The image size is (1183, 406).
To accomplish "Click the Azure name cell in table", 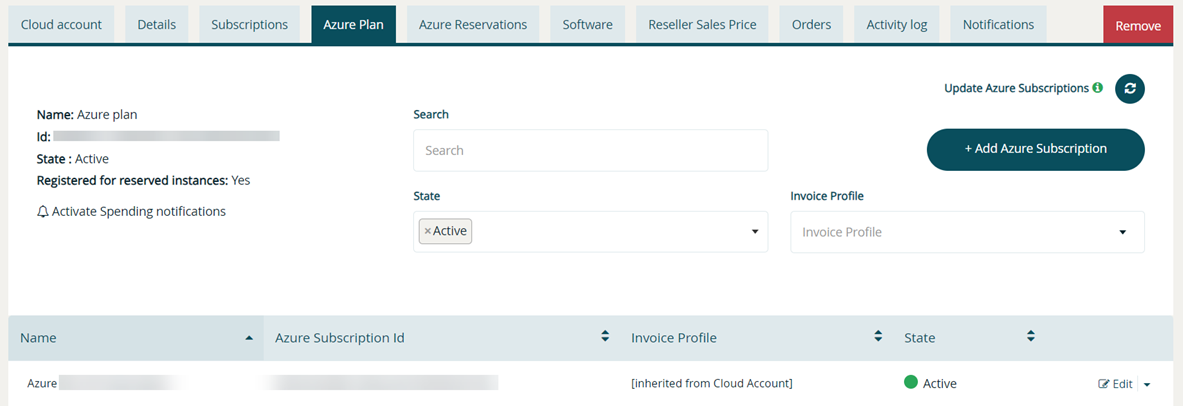I will click(42, 383).
